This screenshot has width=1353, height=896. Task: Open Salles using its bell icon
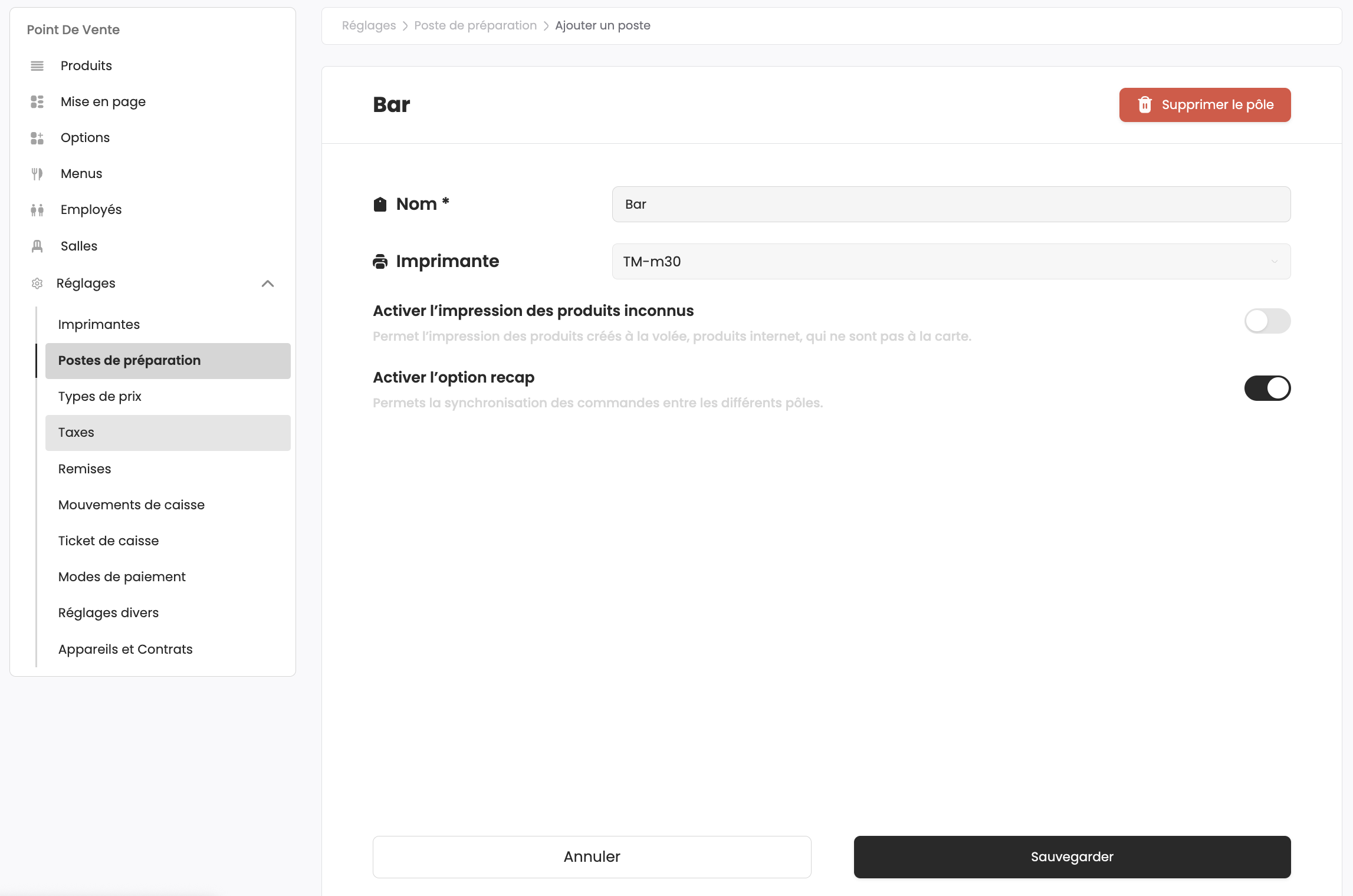(x=37, y=246)
